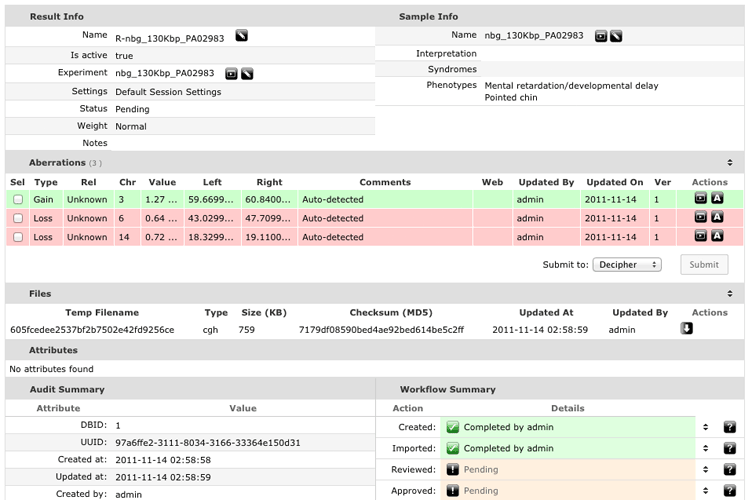The width and height of the screenshot is (750, 500).
Task: Click edit icon next to Result Info name
Action: [241, 36]
